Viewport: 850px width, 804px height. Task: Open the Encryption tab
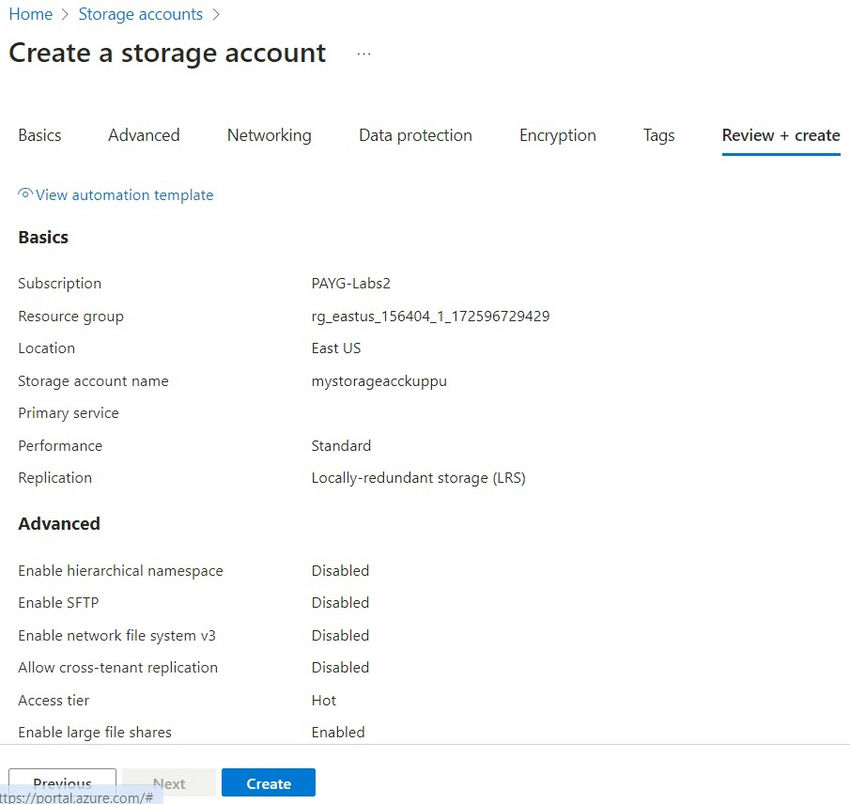pyautogui.click(x=557, y=135)
